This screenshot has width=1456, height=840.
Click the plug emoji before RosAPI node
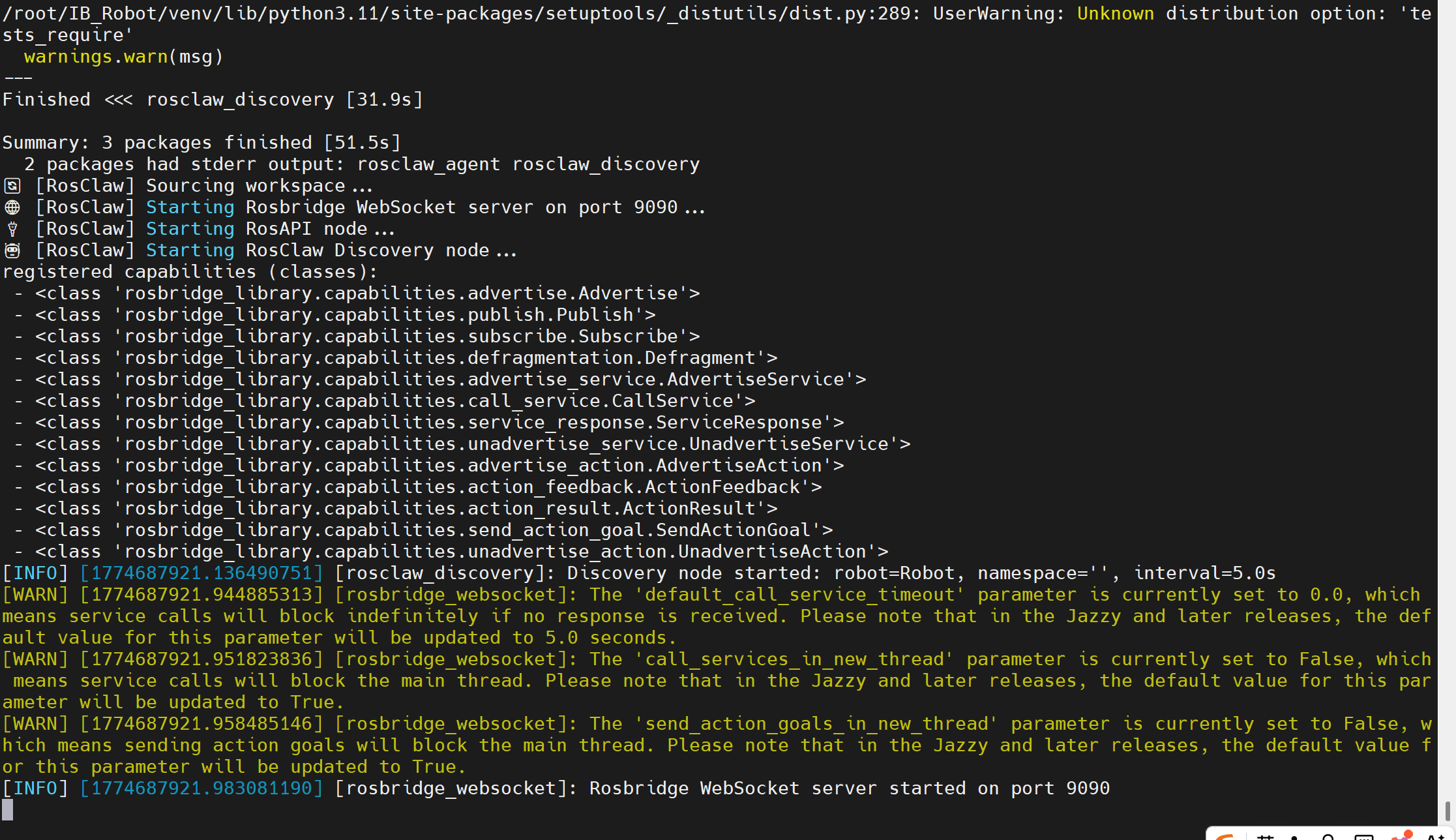[12, 229]
